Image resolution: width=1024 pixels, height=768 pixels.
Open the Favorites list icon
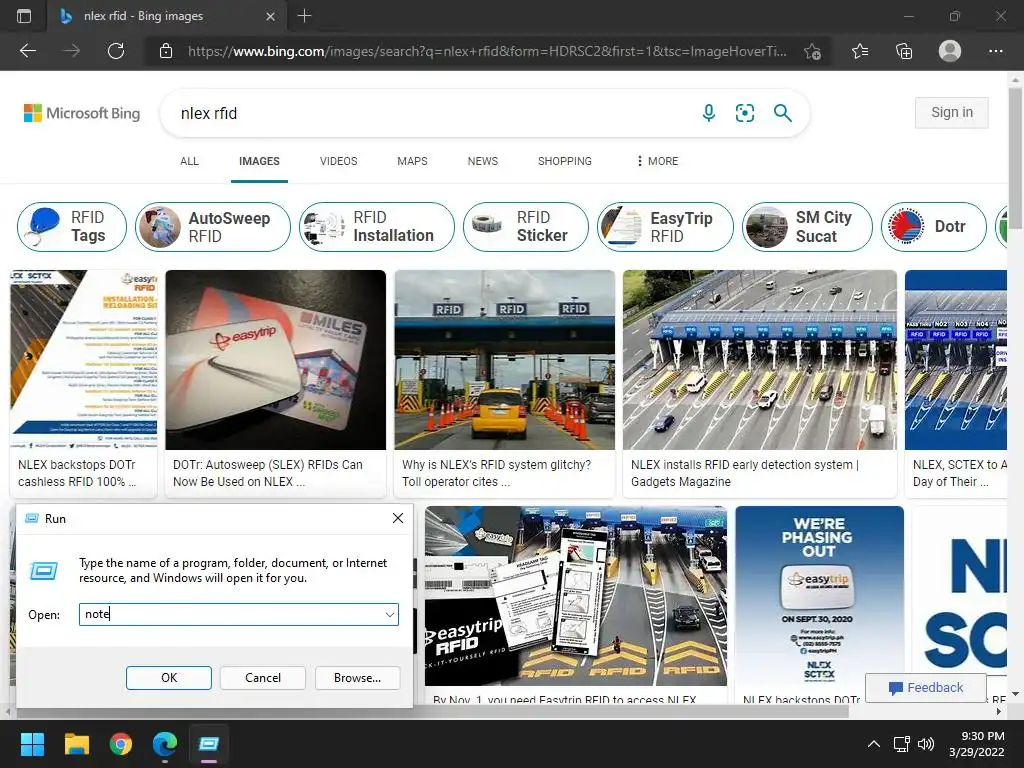click(860, 51)
